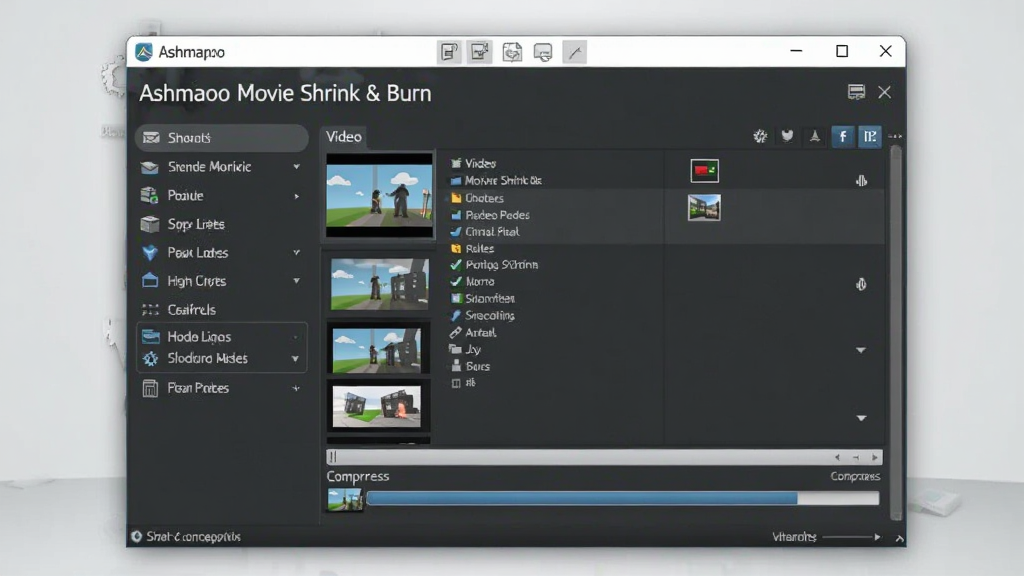
Task: Open settings gear above the file list
Action: click(760, 136)
